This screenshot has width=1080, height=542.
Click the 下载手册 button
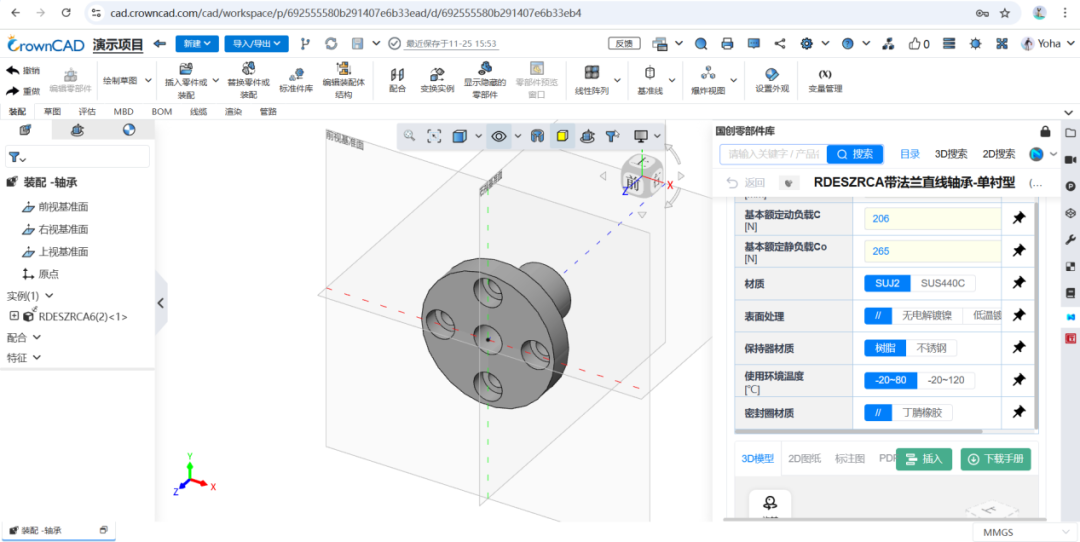(x=995, y=459)
